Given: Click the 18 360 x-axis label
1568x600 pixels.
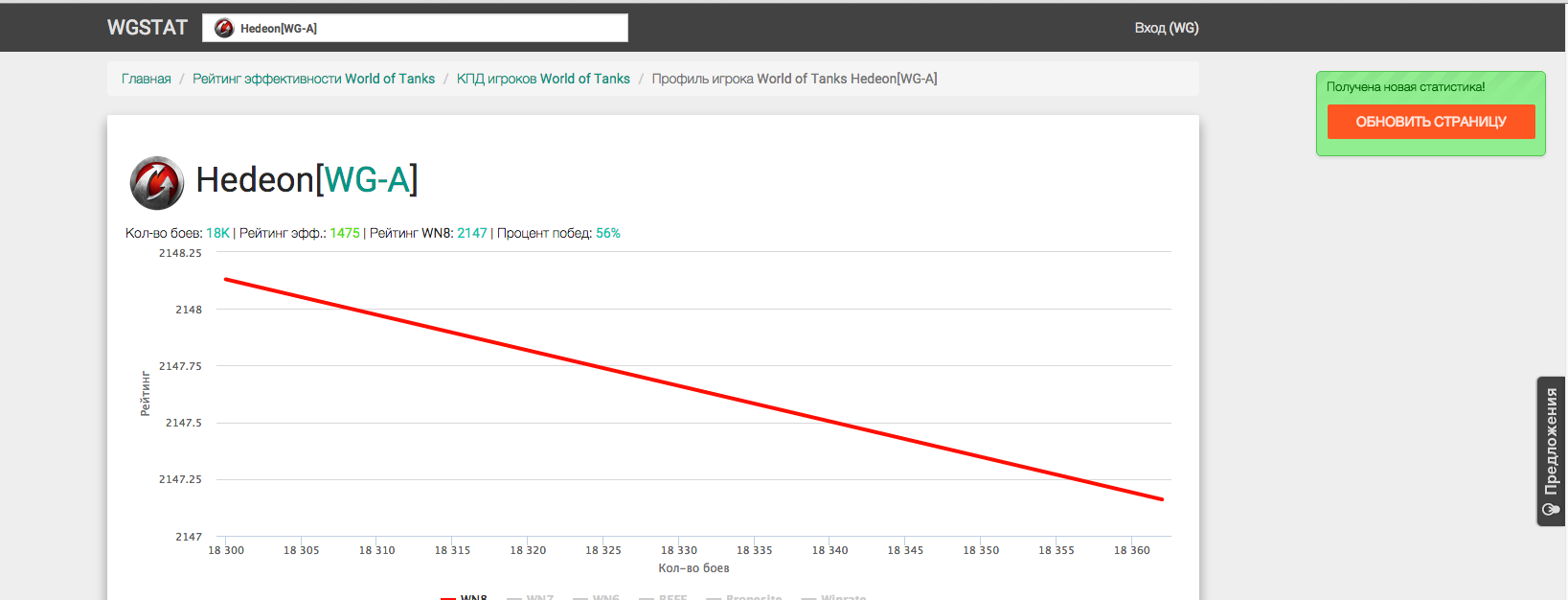Looking at the screenshot, I should pos(1132,550).
